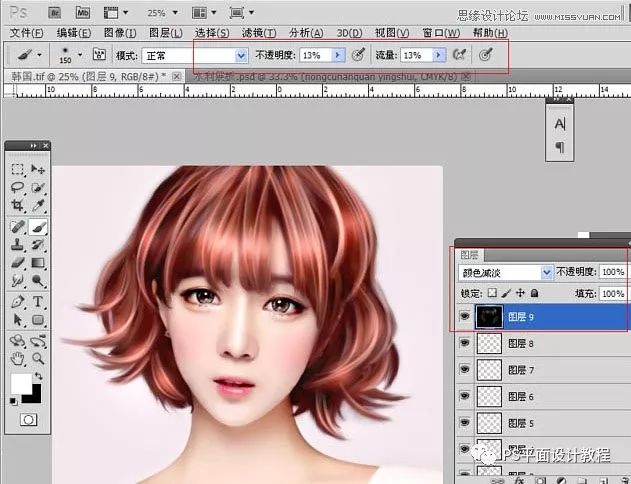Open the 颜色减淡 blend mode dropdown
Screen dimensions: 631x484
[x=546, y=272]
